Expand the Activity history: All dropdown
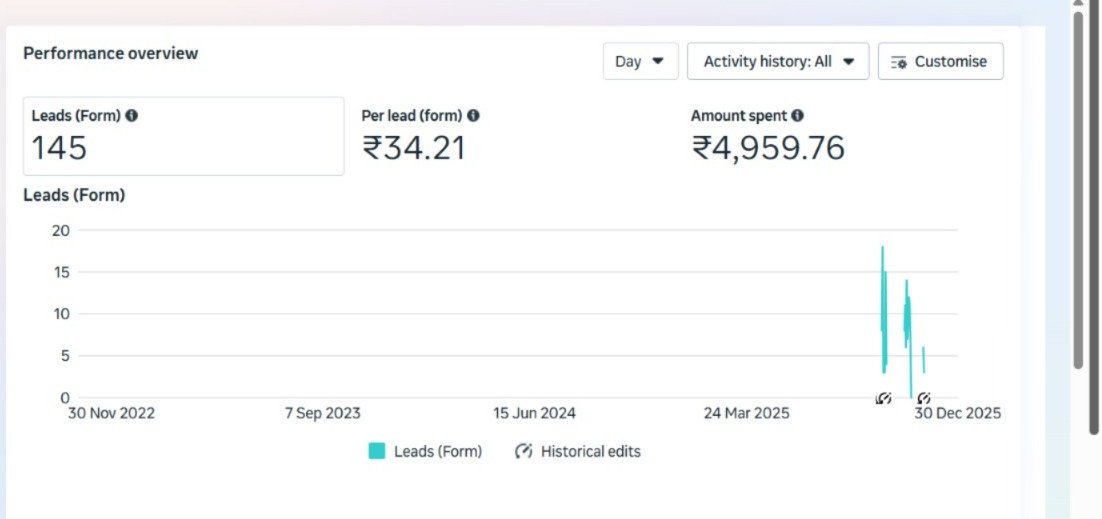The image size is (1102, 519). pyautogui.click(x=778, y=61)
